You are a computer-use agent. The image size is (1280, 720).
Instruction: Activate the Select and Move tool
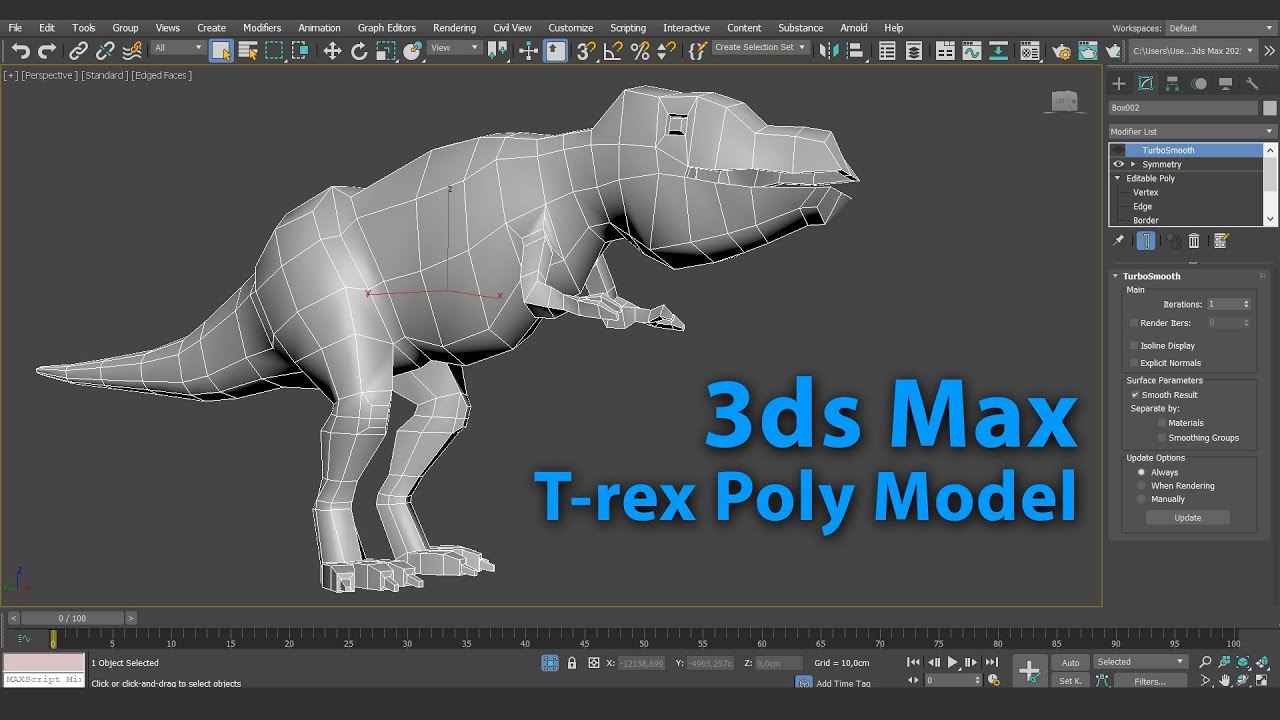332,51
